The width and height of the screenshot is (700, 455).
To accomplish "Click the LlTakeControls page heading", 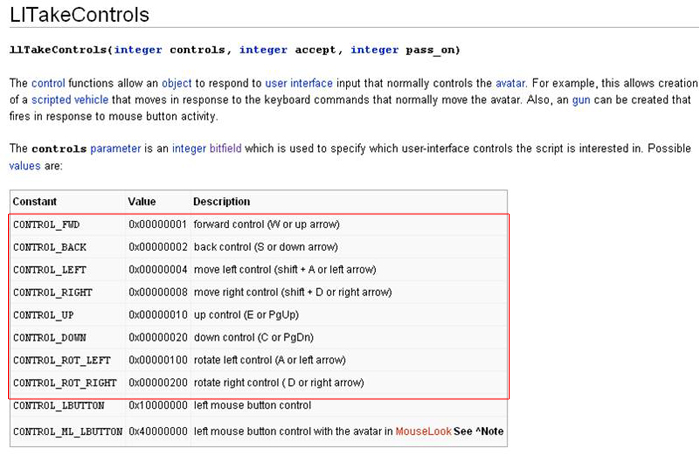I will coord(80,15).
